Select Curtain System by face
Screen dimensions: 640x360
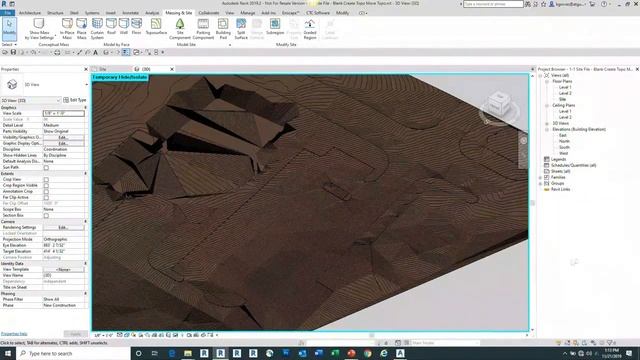point(97,29)
